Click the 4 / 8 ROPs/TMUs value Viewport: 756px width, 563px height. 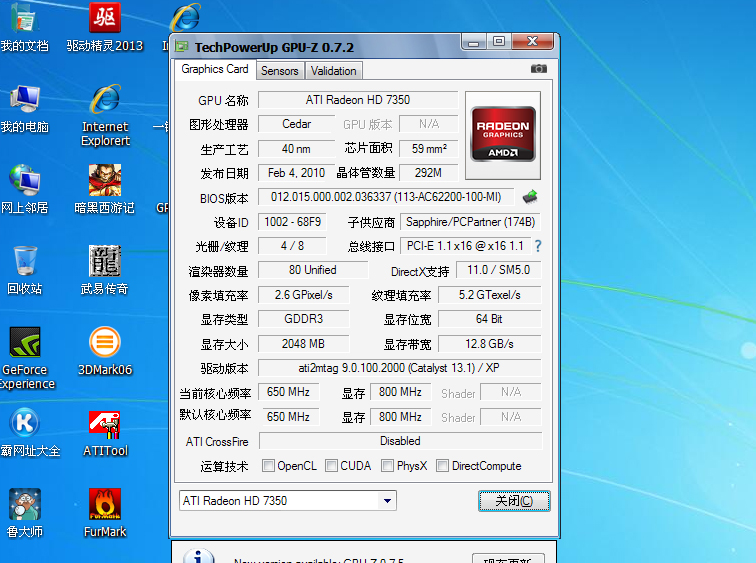(x=292, y=246)
